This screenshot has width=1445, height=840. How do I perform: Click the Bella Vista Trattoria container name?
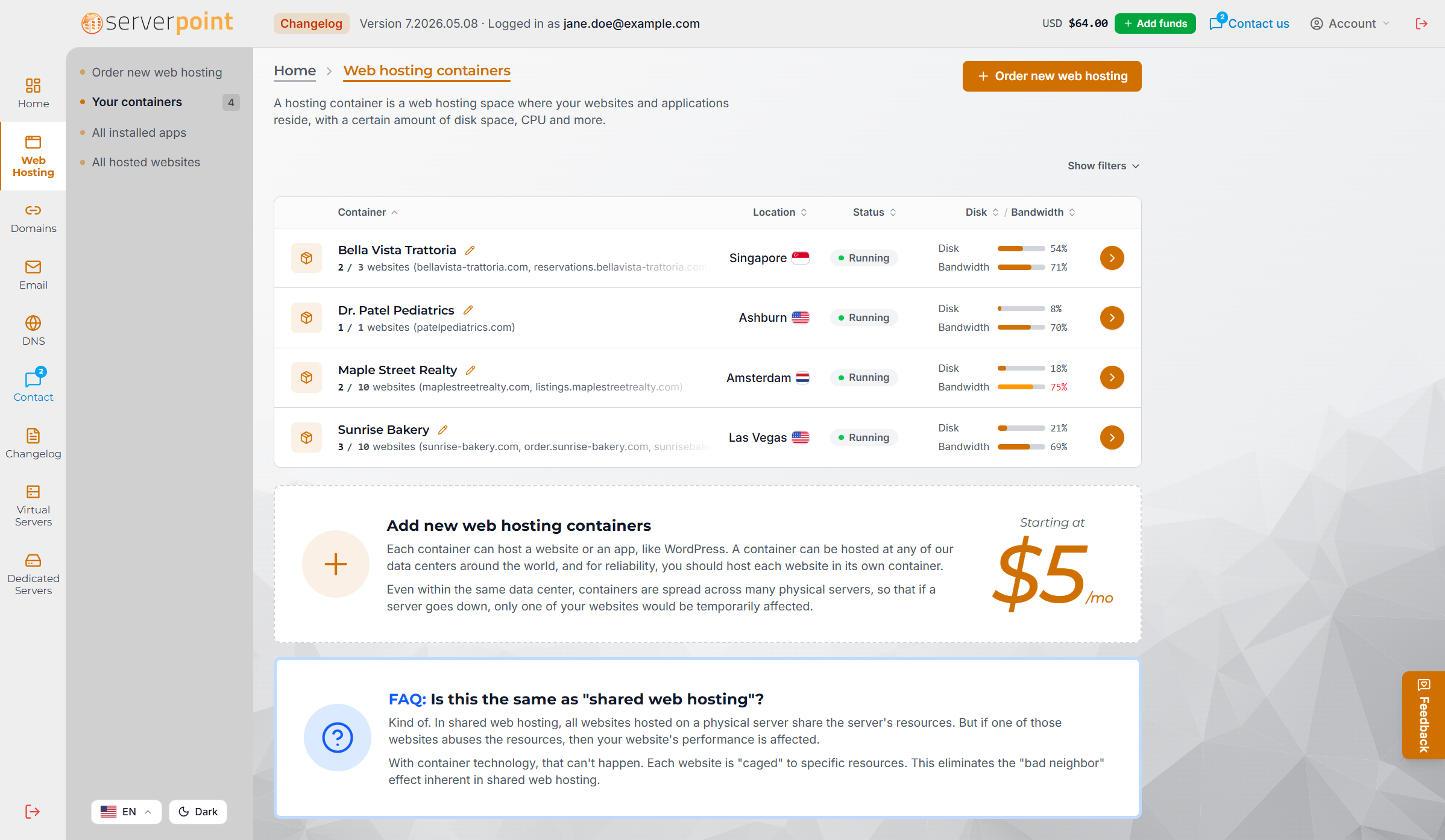pos(397,250)
